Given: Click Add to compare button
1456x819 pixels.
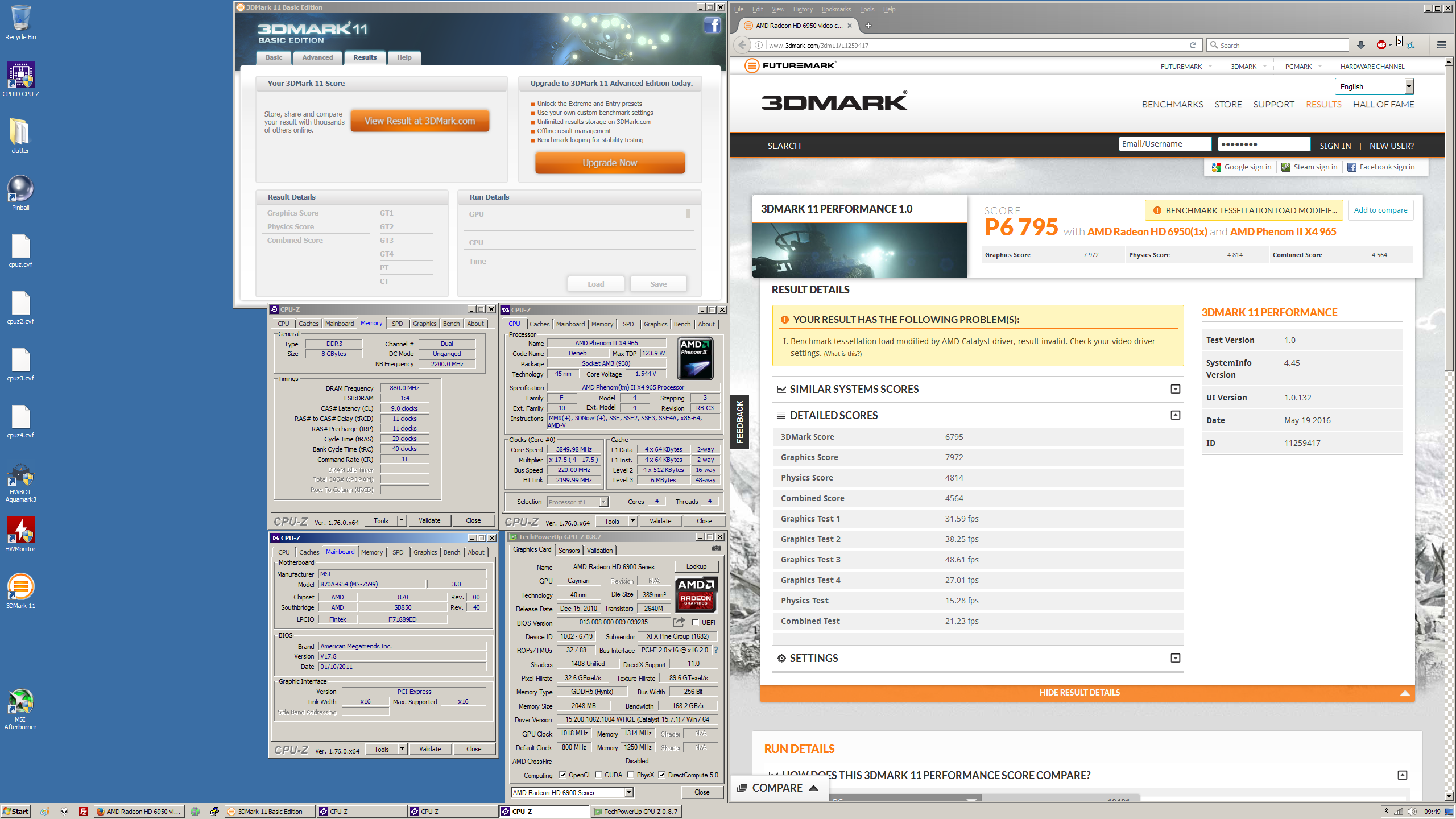Looking at the screenshot, I should 1380,210.
